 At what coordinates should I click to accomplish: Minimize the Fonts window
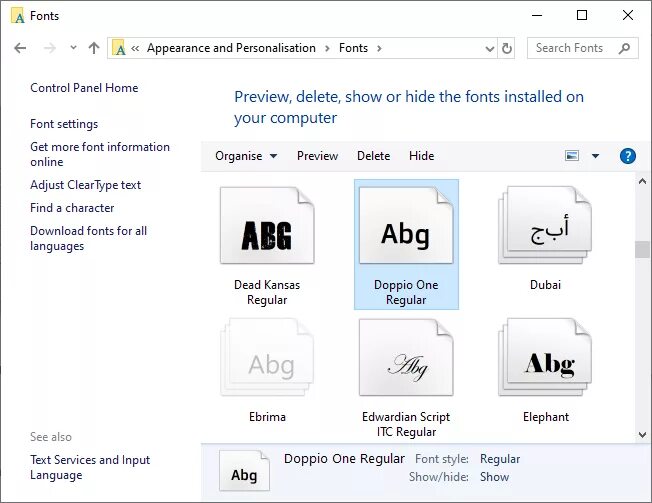point(537,15)
